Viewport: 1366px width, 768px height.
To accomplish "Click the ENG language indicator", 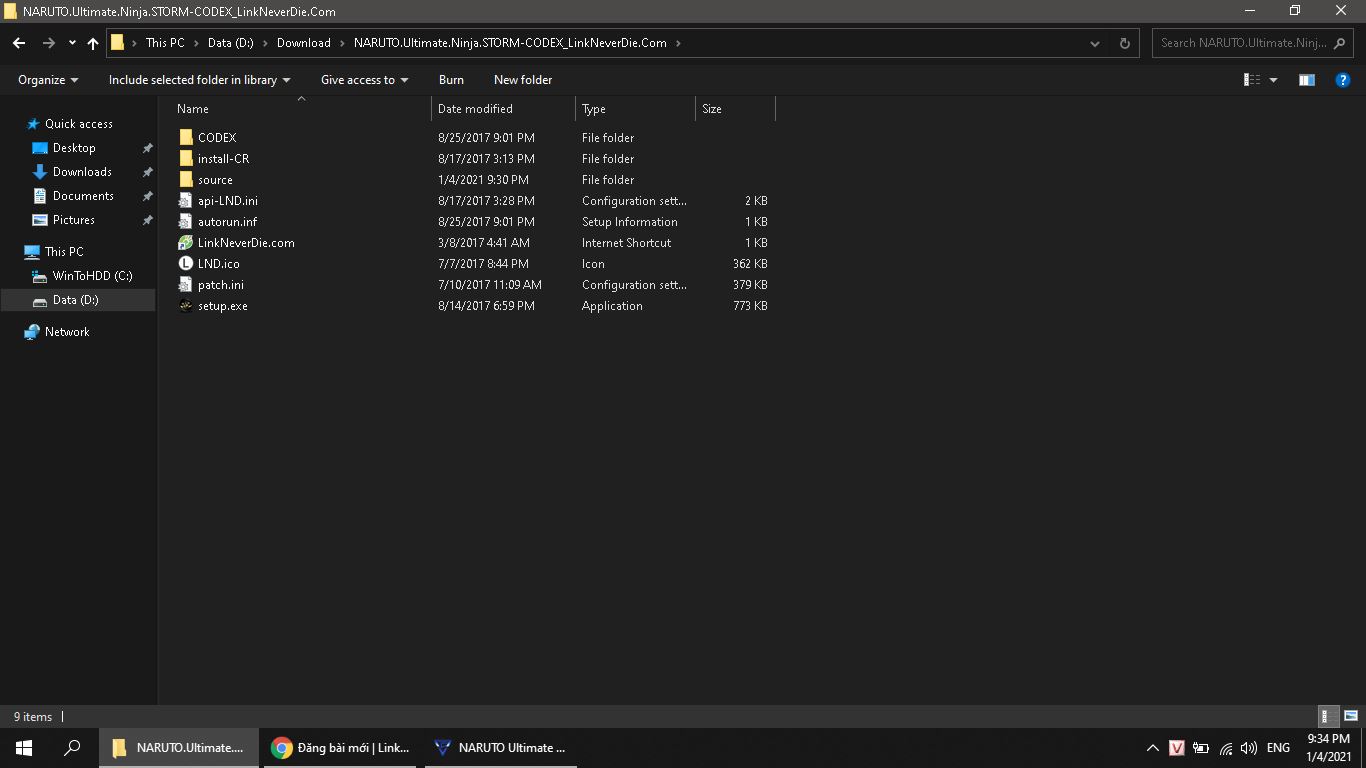I will (x=1278, y=748).
